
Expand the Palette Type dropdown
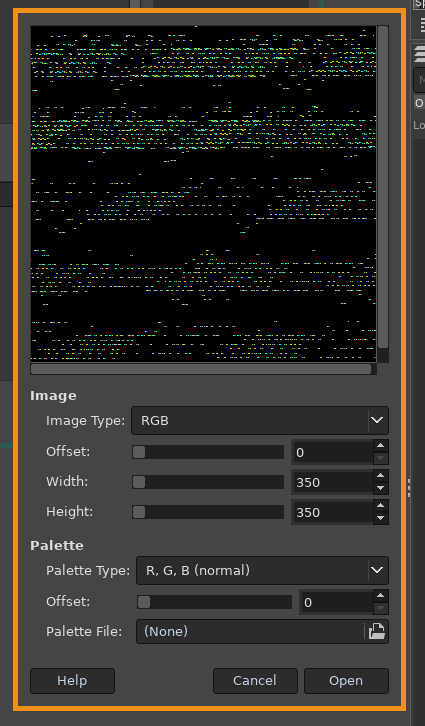262,570
